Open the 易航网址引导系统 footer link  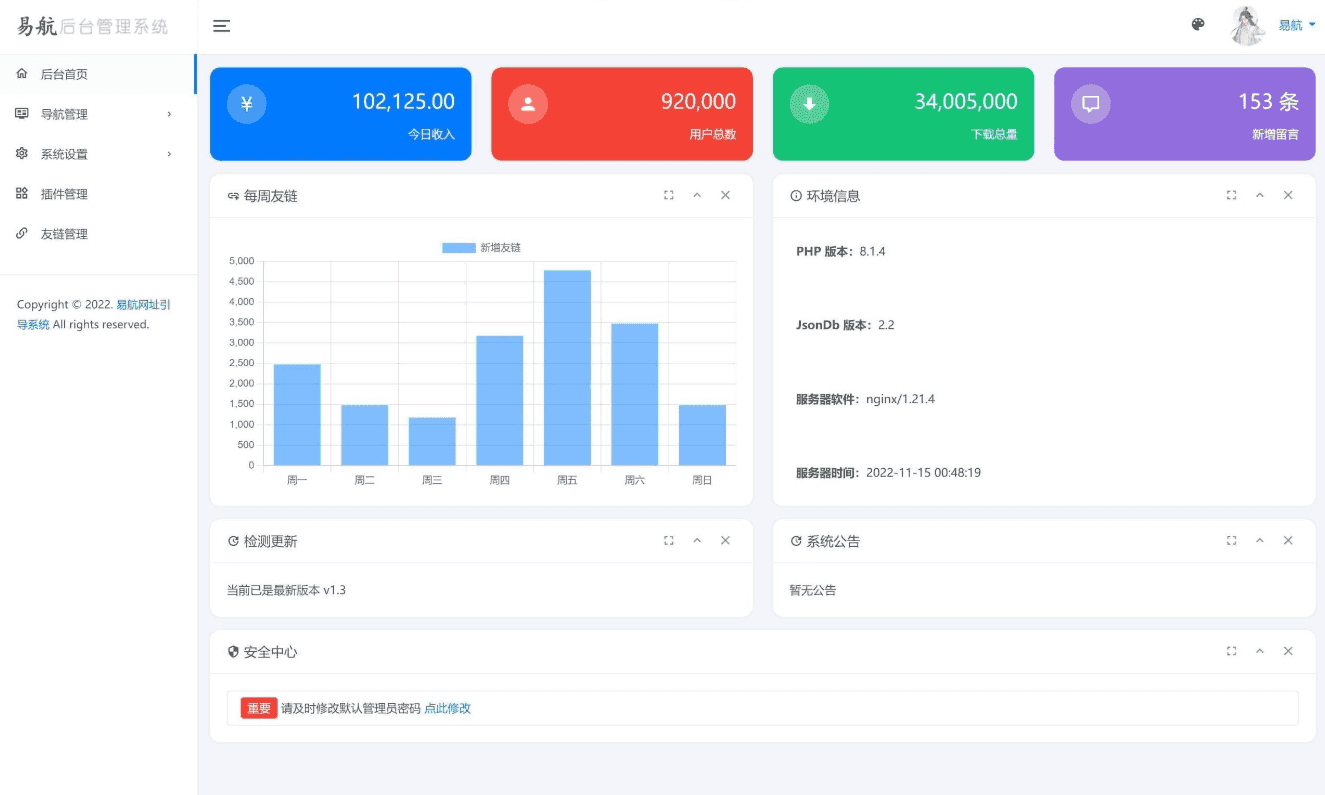click(94, 314)
